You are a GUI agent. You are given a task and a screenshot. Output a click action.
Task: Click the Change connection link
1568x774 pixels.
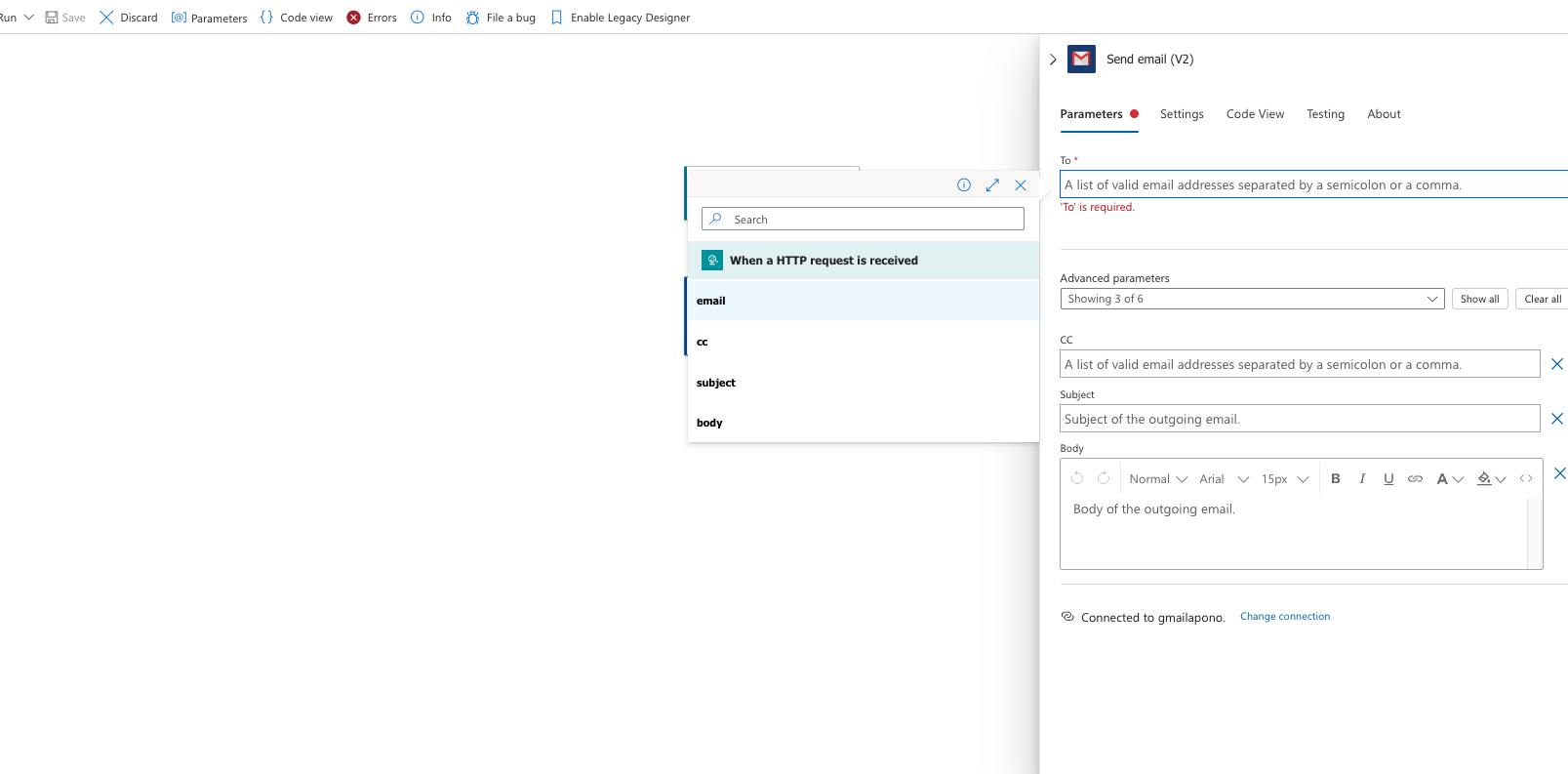click(x=1285, y=617)
